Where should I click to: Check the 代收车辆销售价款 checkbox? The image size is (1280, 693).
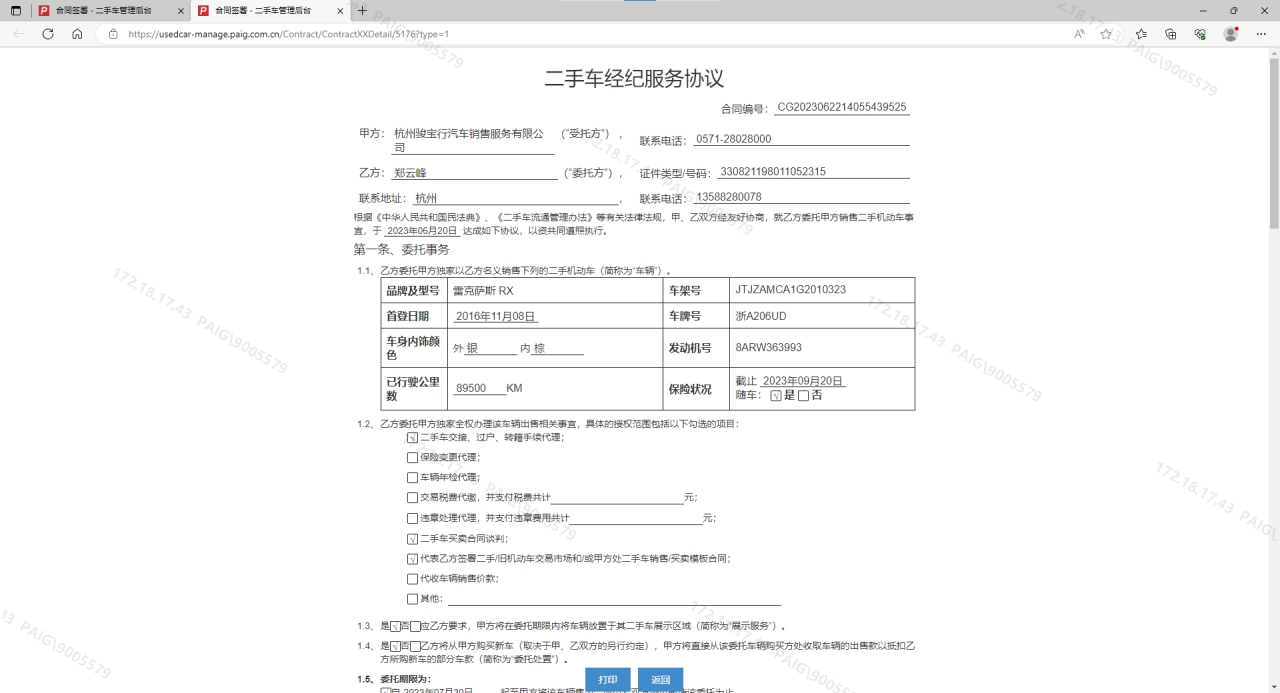[x=412, y=579]
